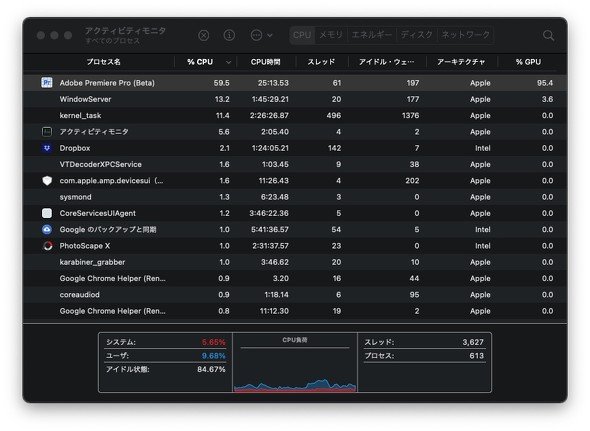Open the ellipsis more-options dropdown

coord(261,35)
